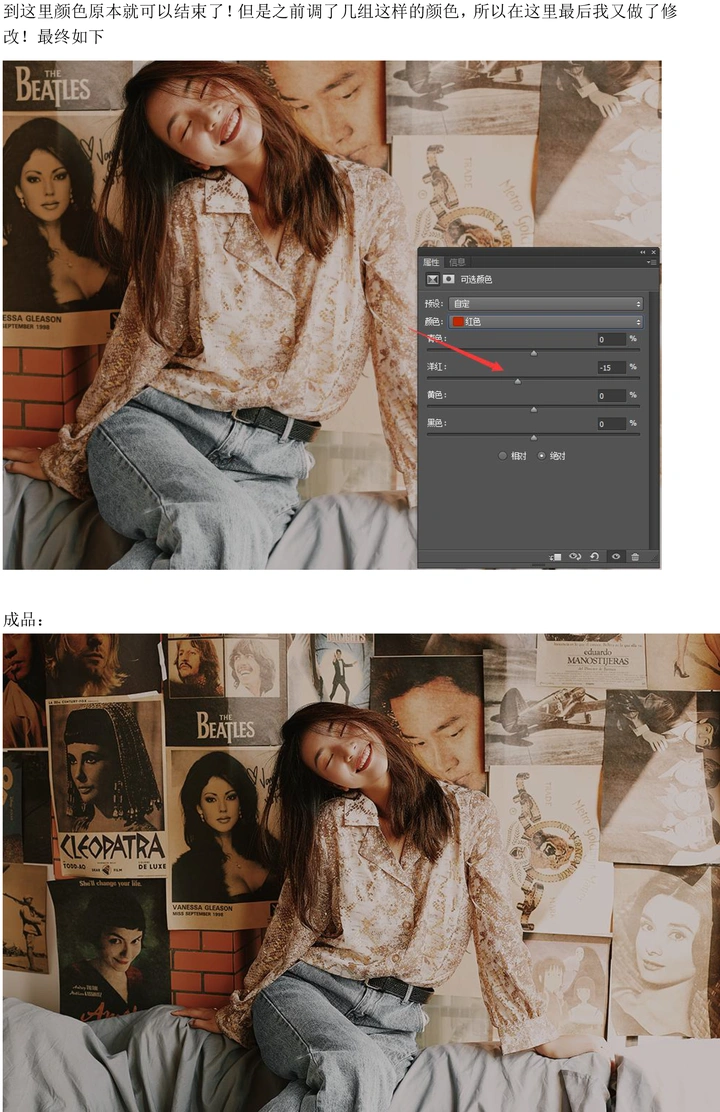Click the 成品 finished image
Viewport: 720px width, 1112px height.
(x=361, y=872)
